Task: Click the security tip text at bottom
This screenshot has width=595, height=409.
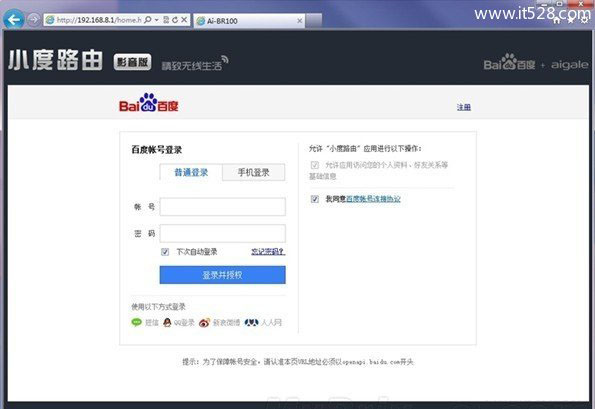Action: (298, 362)
